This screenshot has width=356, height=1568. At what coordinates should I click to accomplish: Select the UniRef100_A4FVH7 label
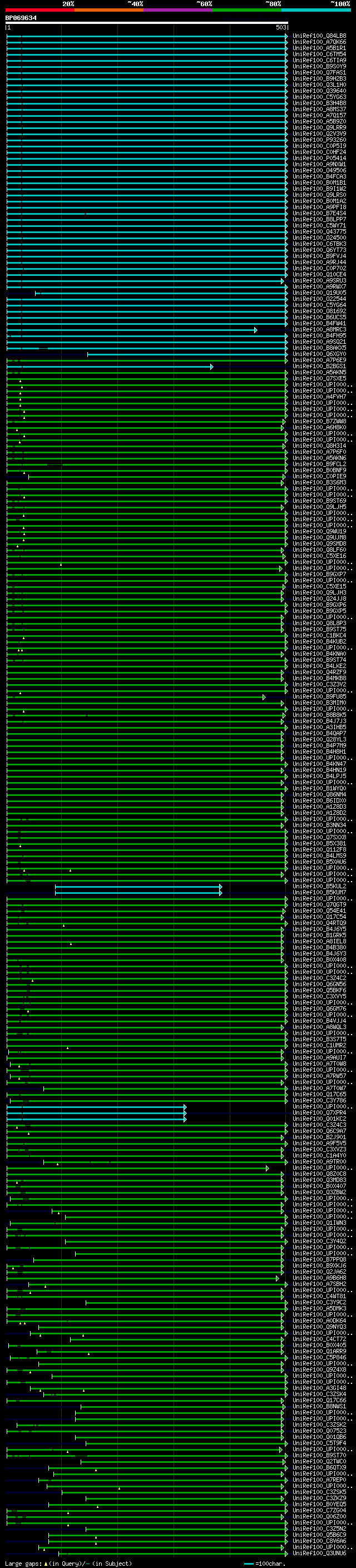tap(319, 397)
